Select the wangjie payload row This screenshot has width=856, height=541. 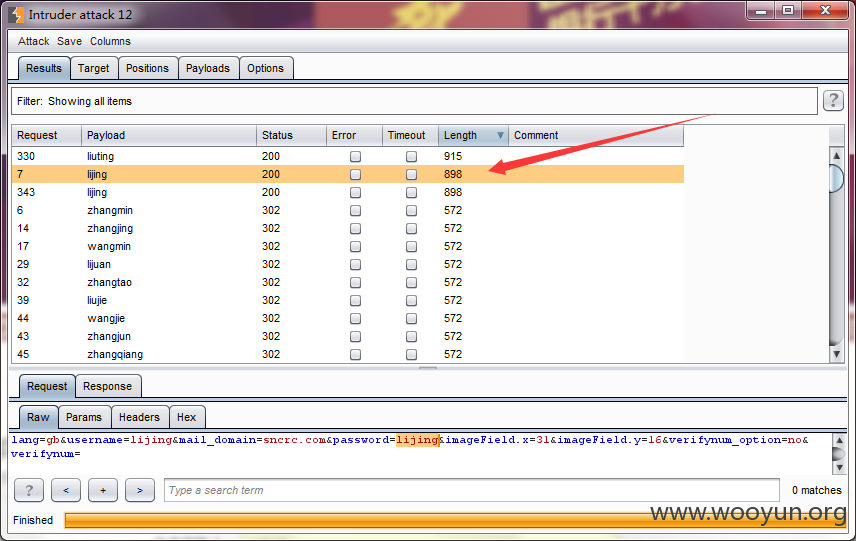click(348, 318)
